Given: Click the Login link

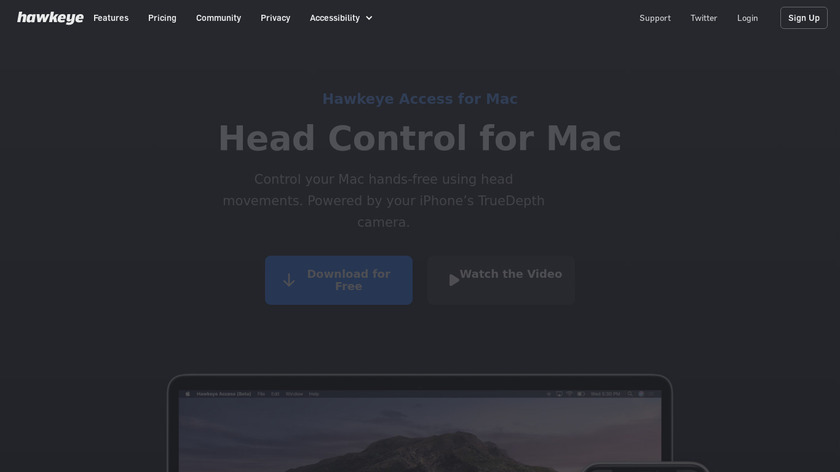Looking at the screenshot, I should pyautogui.click(x=747, y=18).
